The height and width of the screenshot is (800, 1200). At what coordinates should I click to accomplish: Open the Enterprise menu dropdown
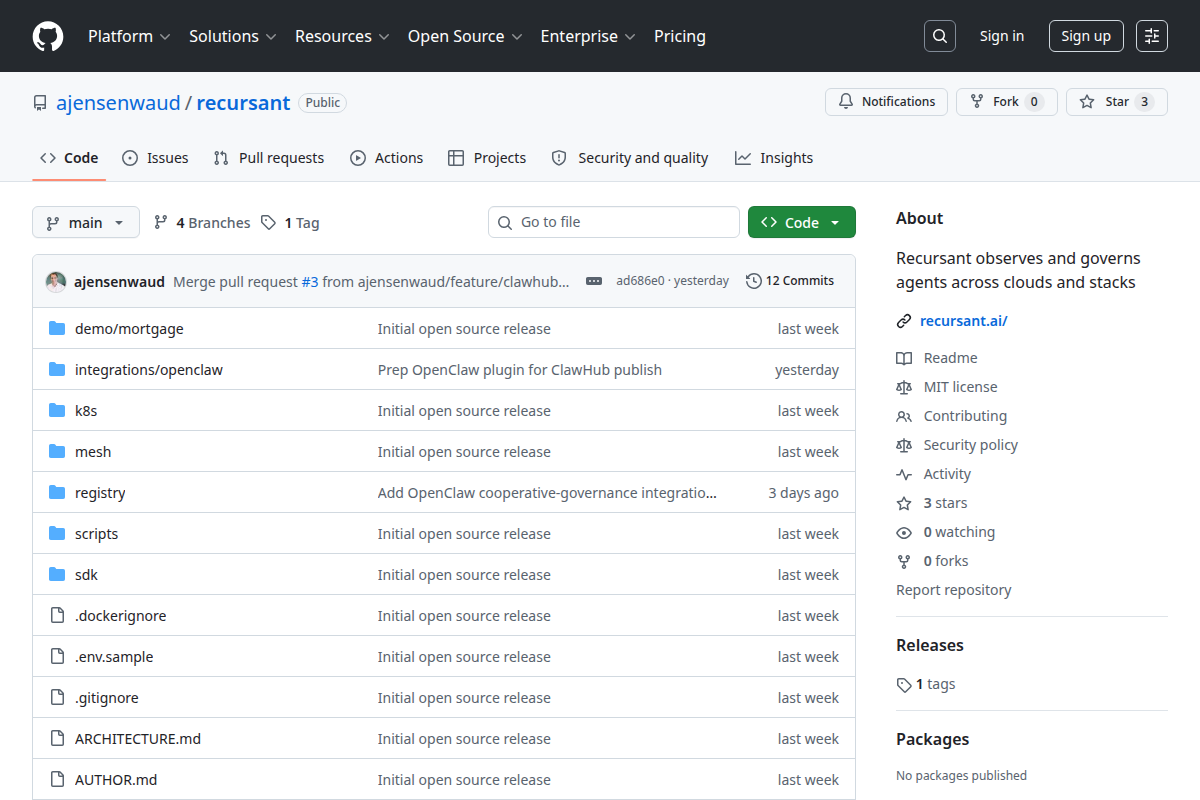[x=588, y=36]
